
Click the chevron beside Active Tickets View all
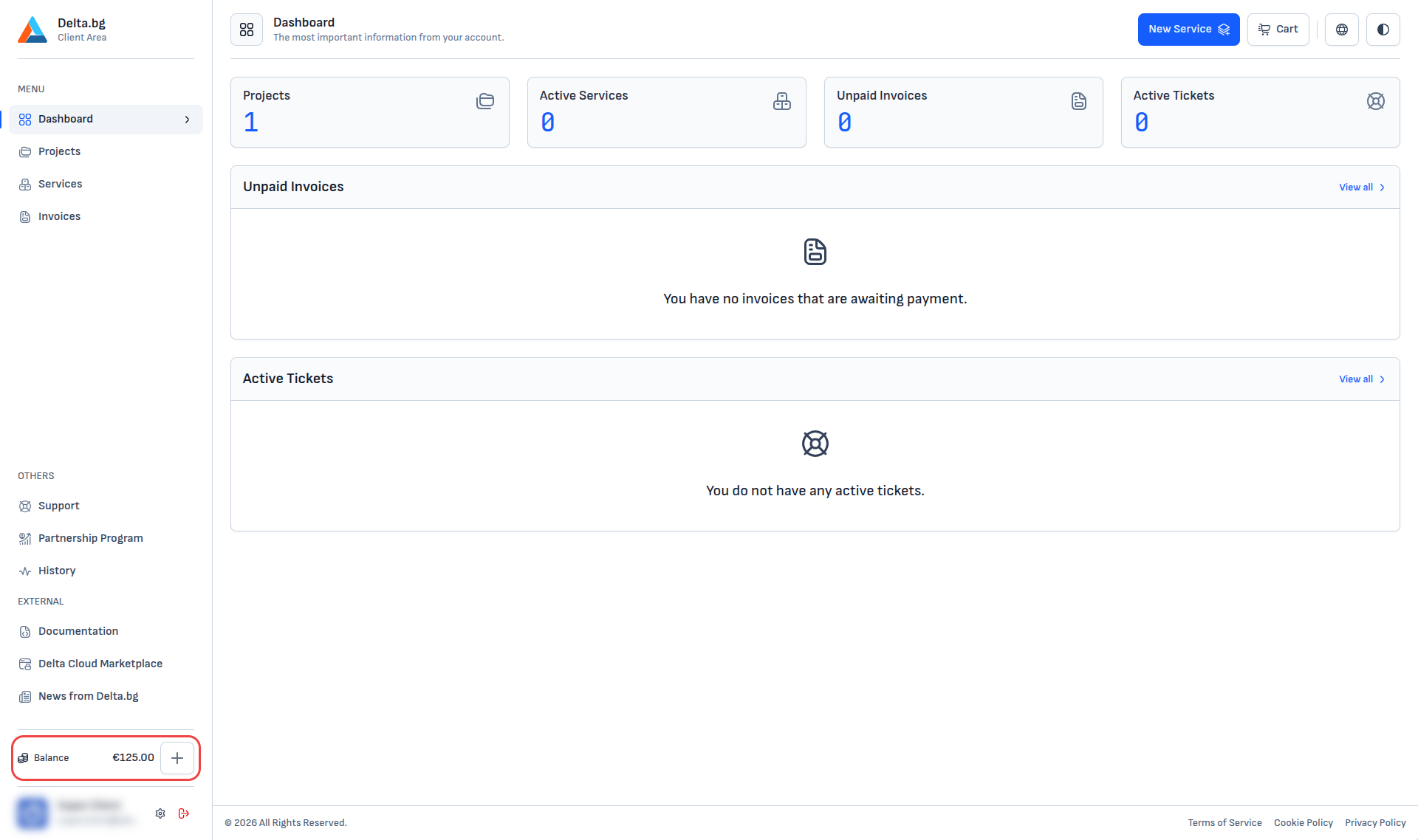[x=1383, y=379]
